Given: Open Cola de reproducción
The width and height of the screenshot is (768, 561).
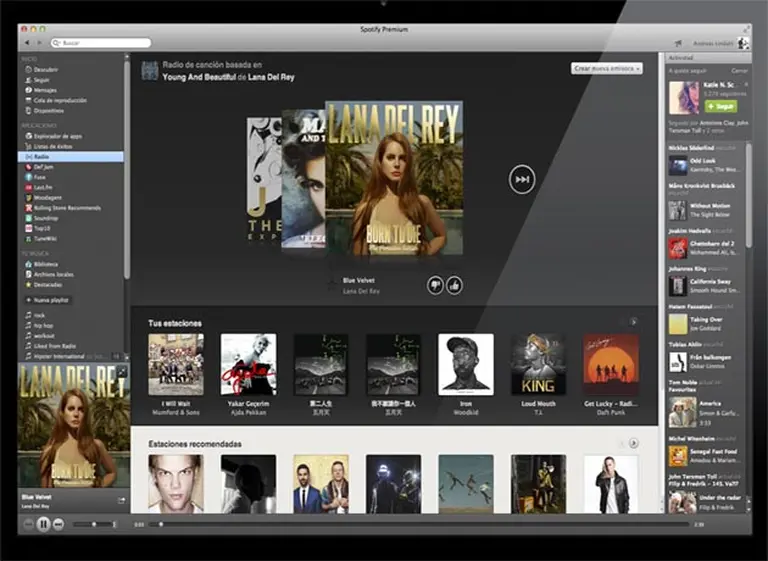Looking at the screenshot, I should click(60, 100).
